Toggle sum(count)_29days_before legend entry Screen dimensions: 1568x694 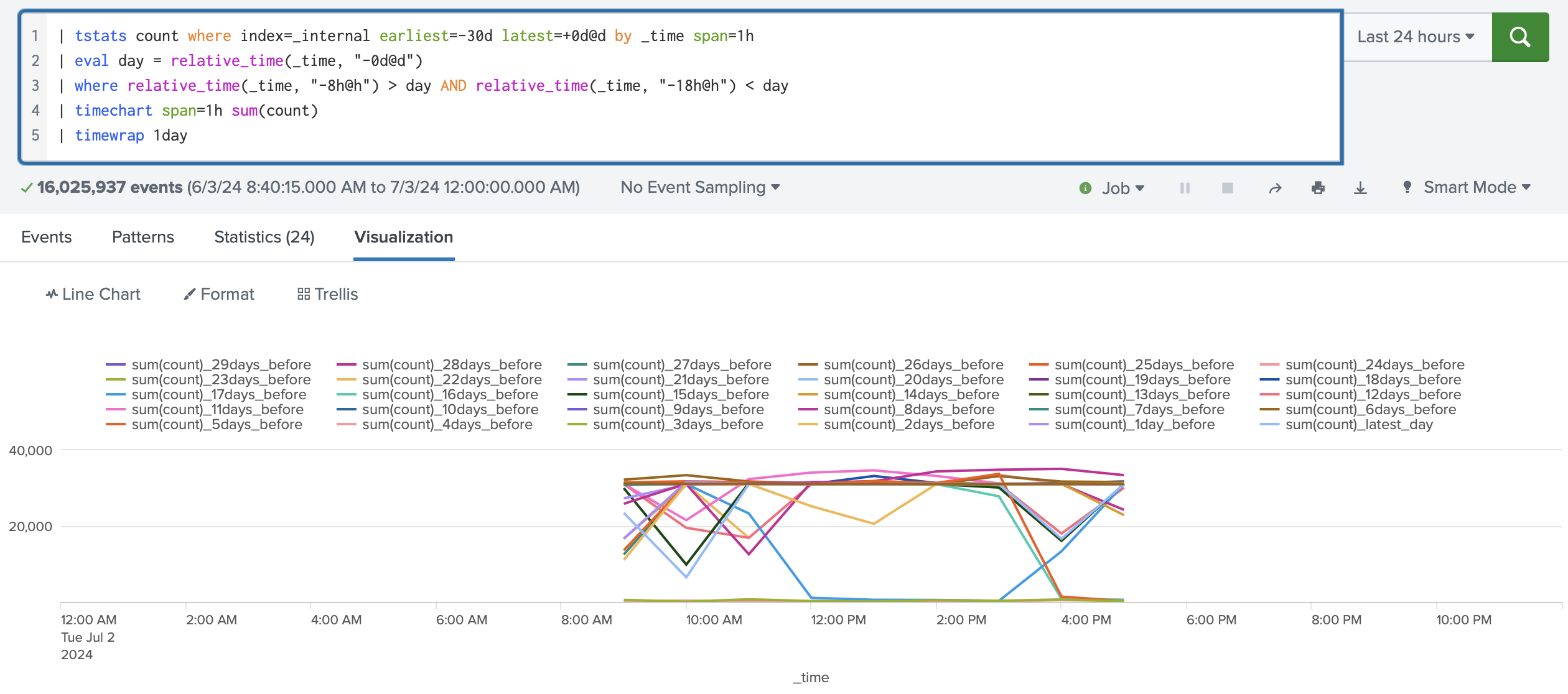[221, 365]
